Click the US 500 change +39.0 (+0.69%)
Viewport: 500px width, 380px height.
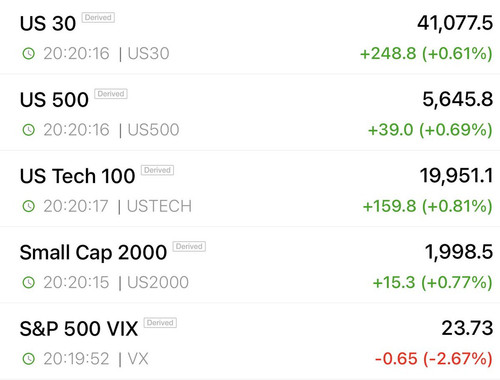pyautogui.click(x=430, y=130)
